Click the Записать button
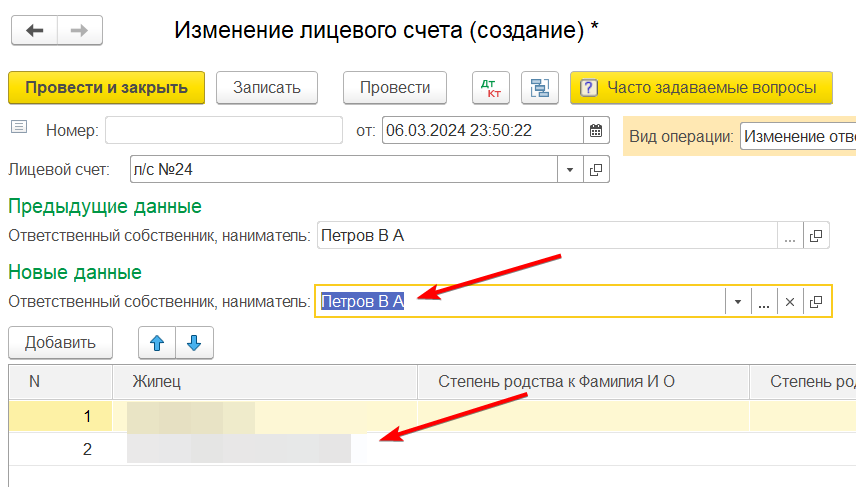This screenshot has width=856, height=487. [267, 87]
